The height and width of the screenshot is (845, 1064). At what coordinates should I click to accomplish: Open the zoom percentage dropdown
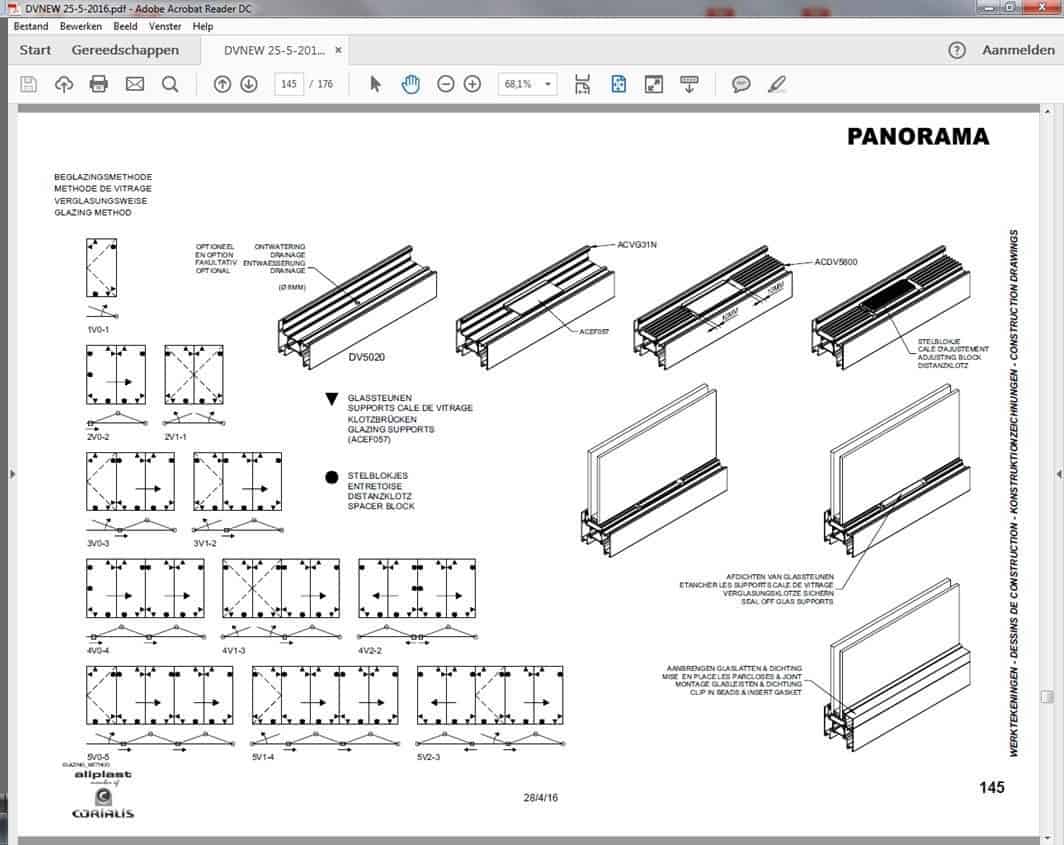548,85
